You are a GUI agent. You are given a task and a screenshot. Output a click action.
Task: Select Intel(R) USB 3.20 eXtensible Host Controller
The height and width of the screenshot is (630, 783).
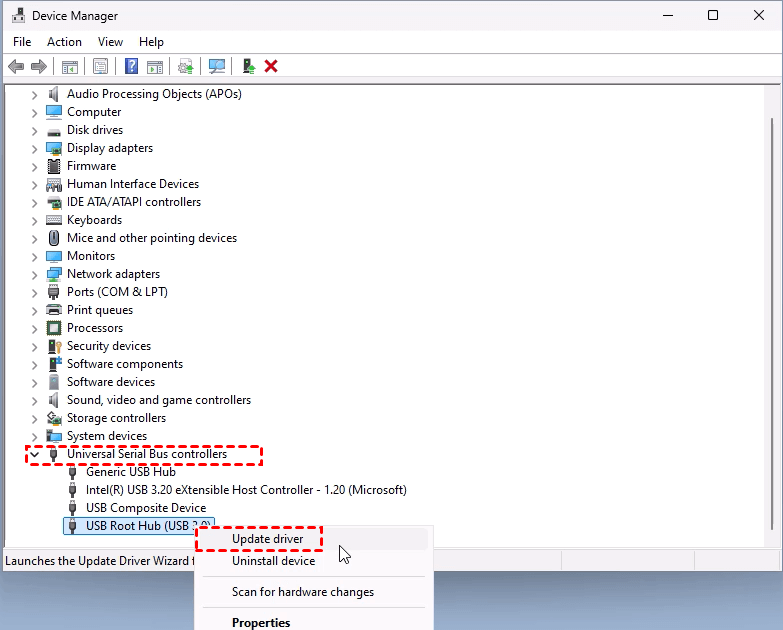[246, 490]
